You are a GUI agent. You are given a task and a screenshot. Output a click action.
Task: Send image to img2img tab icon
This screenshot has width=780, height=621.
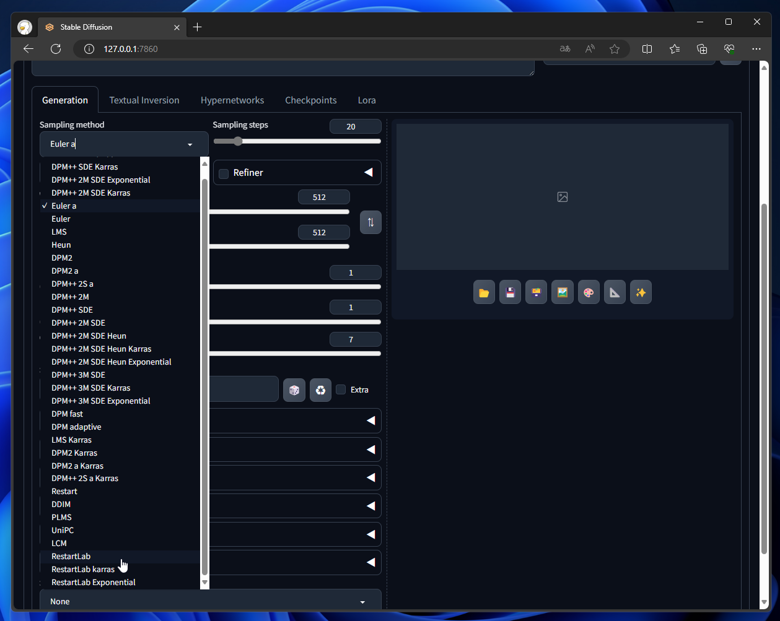(x=563, y=293)
